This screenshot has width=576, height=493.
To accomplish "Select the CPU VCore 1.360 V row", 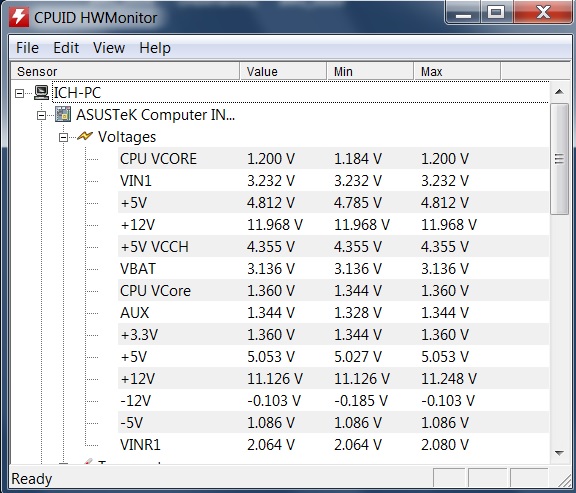I will pos(333,291).
